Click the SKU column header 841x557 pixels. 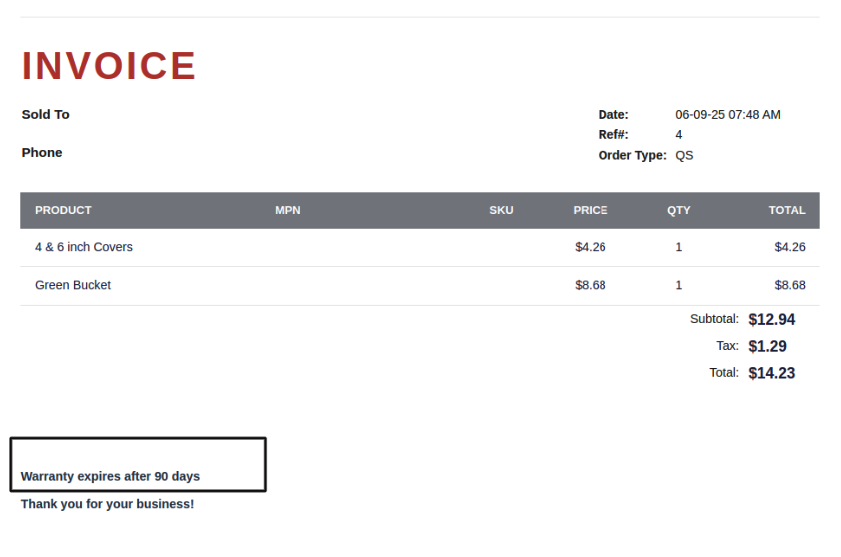point(501,210)
